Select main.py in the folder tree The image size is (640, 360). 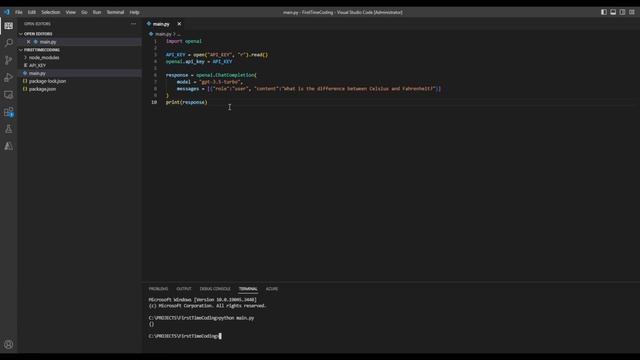click(x=37, y=73)
